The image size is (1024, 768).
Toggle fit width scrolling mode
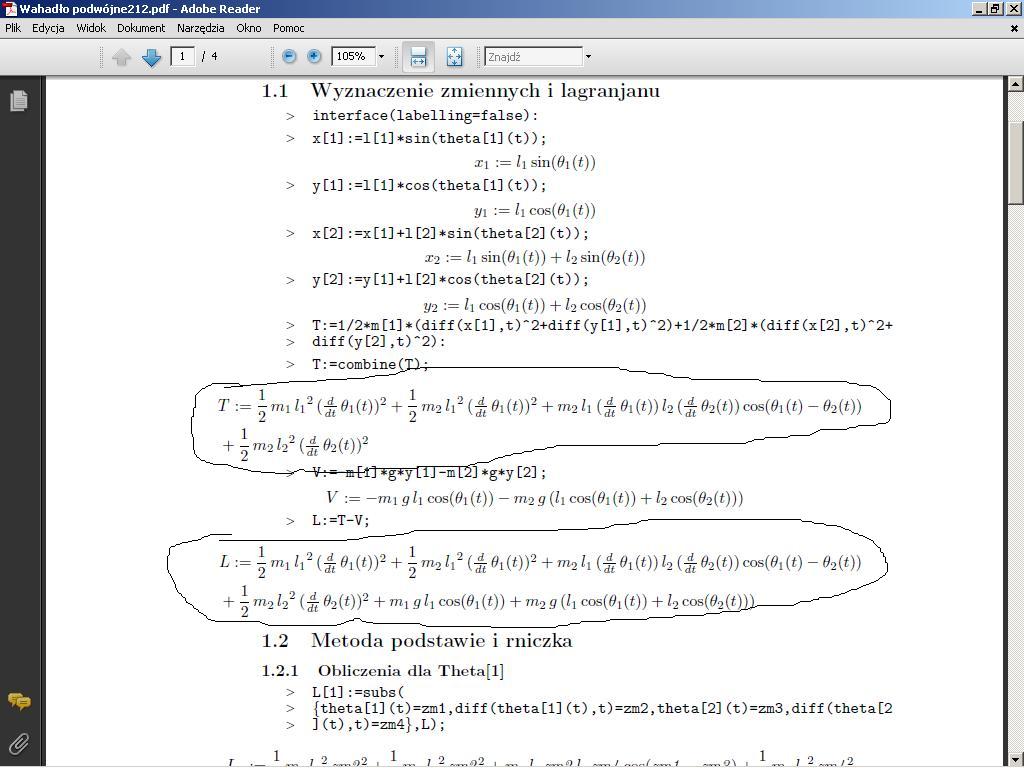point(418,57)
